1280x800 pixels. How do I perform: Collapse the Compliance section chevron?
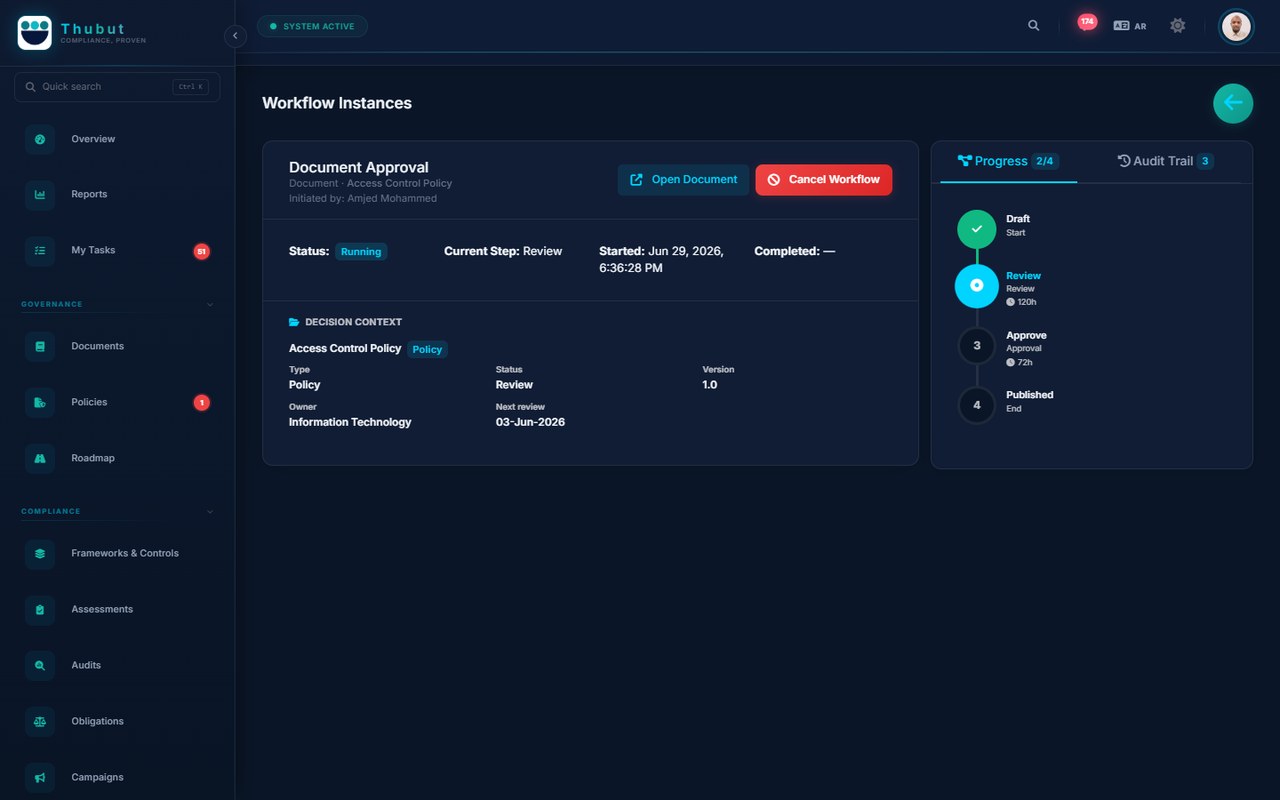tap(210, 512)
